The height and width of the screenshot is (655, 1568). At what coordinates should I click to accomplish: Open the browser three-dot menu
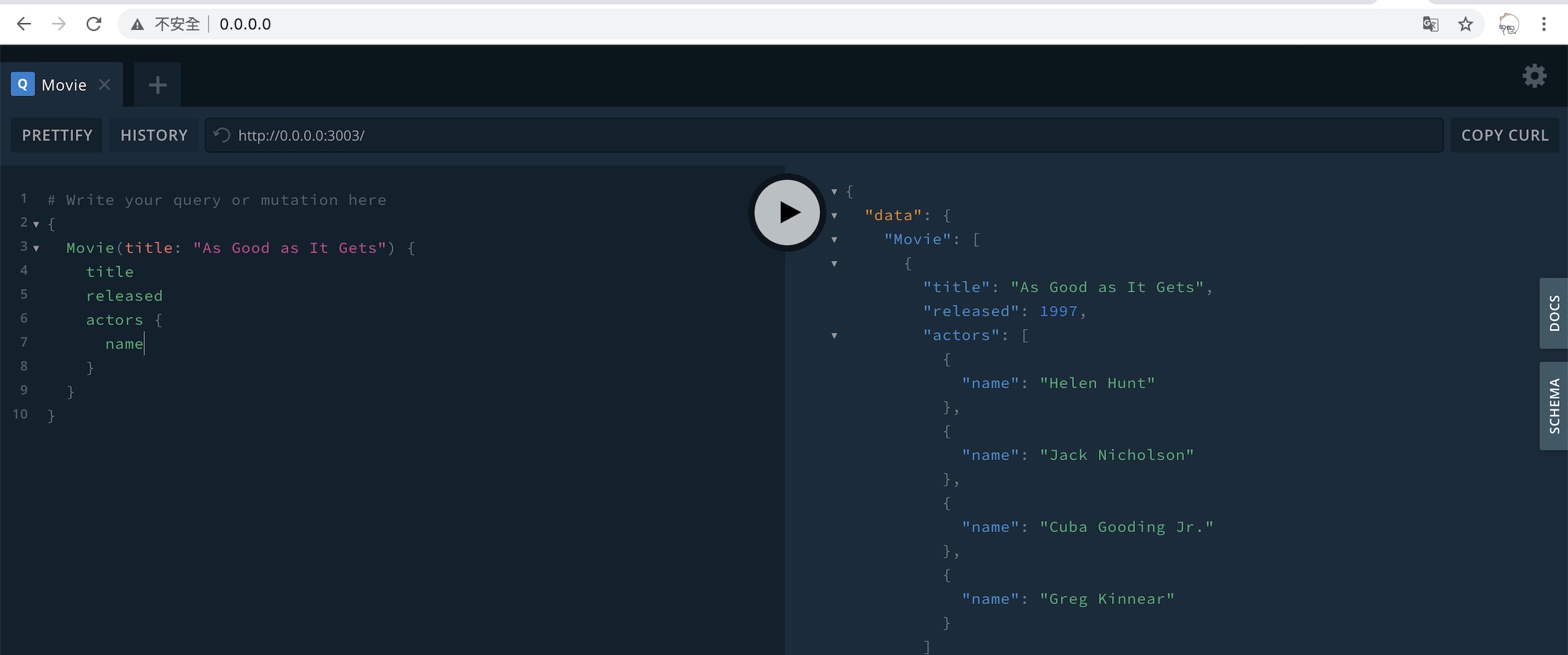coord(1544,24)
